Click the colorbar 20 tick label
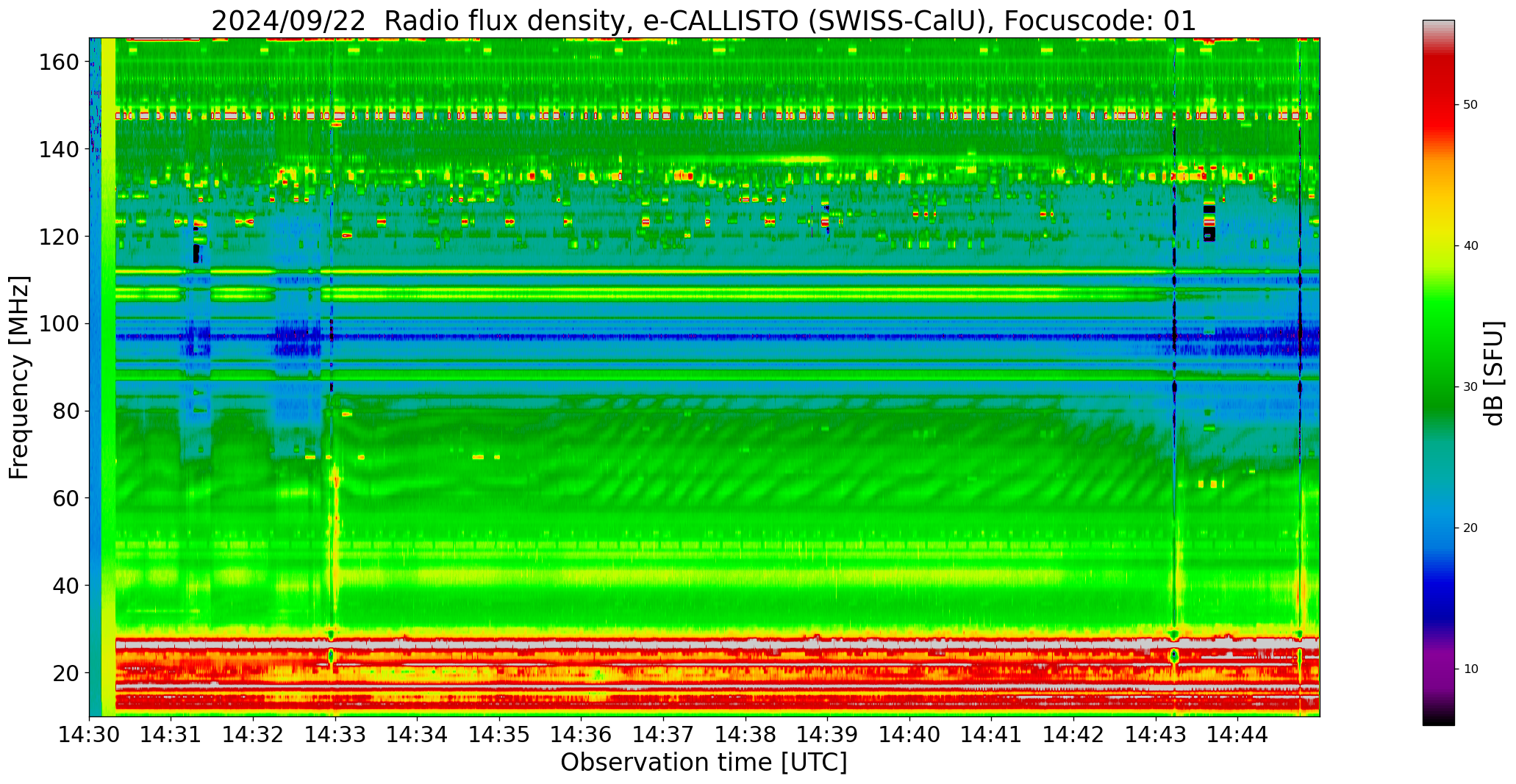 [1470, 528]
